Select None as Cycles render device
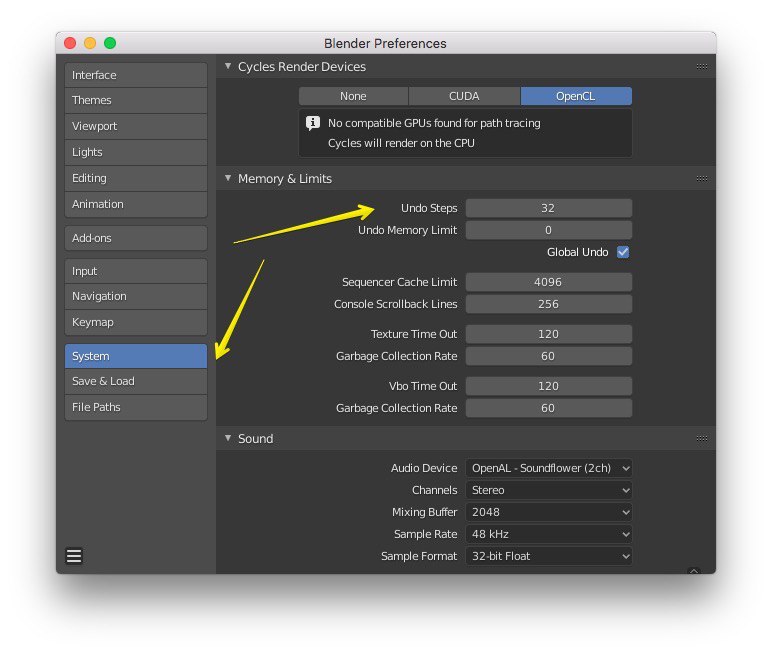The height and width of the screenshot is (654, 772). coord(353,96)
